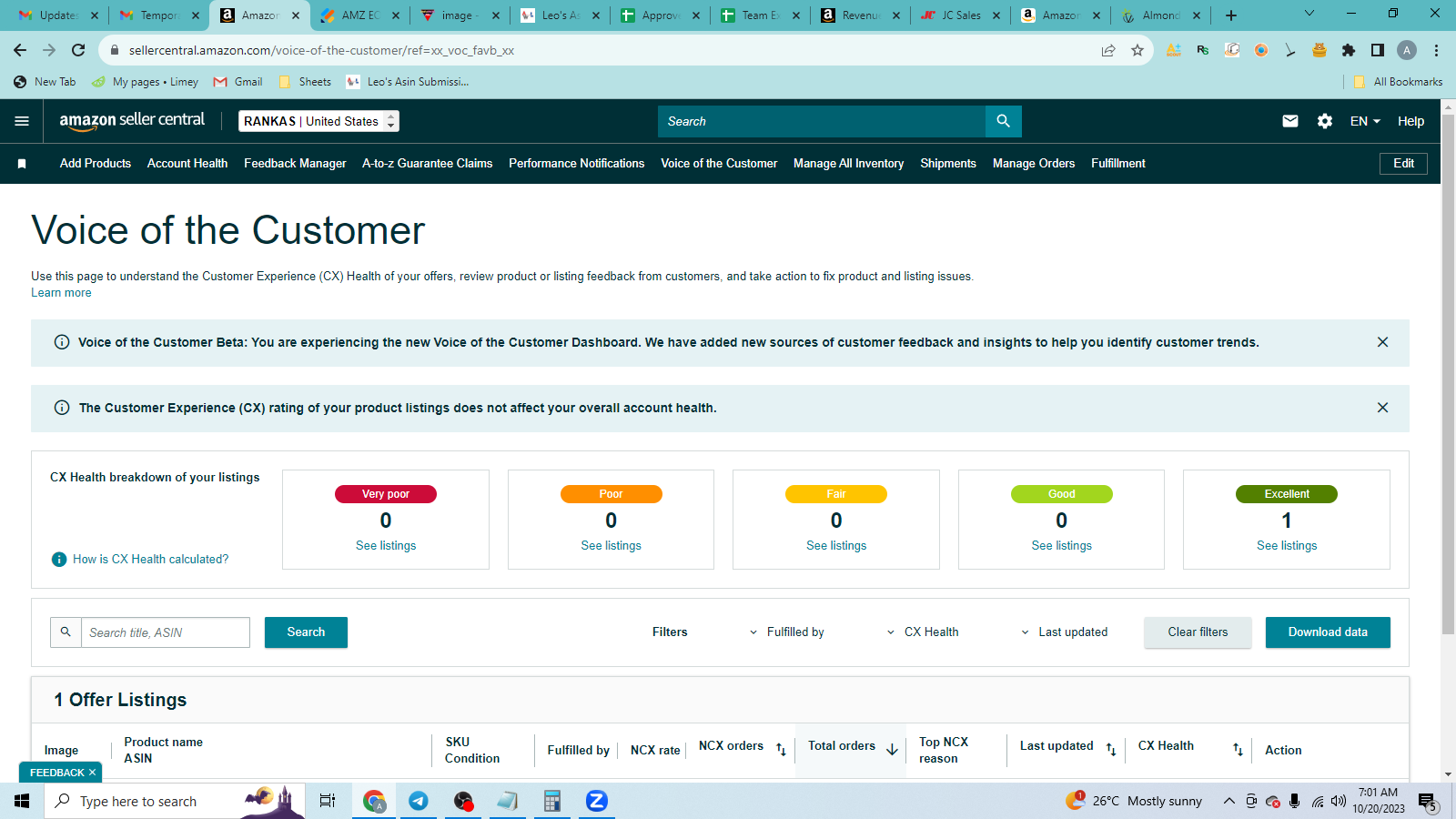This screenshot has height=819, width=1456.
Task: Switch to the JC Sales browser tab
Action: (x=960, y=15)
